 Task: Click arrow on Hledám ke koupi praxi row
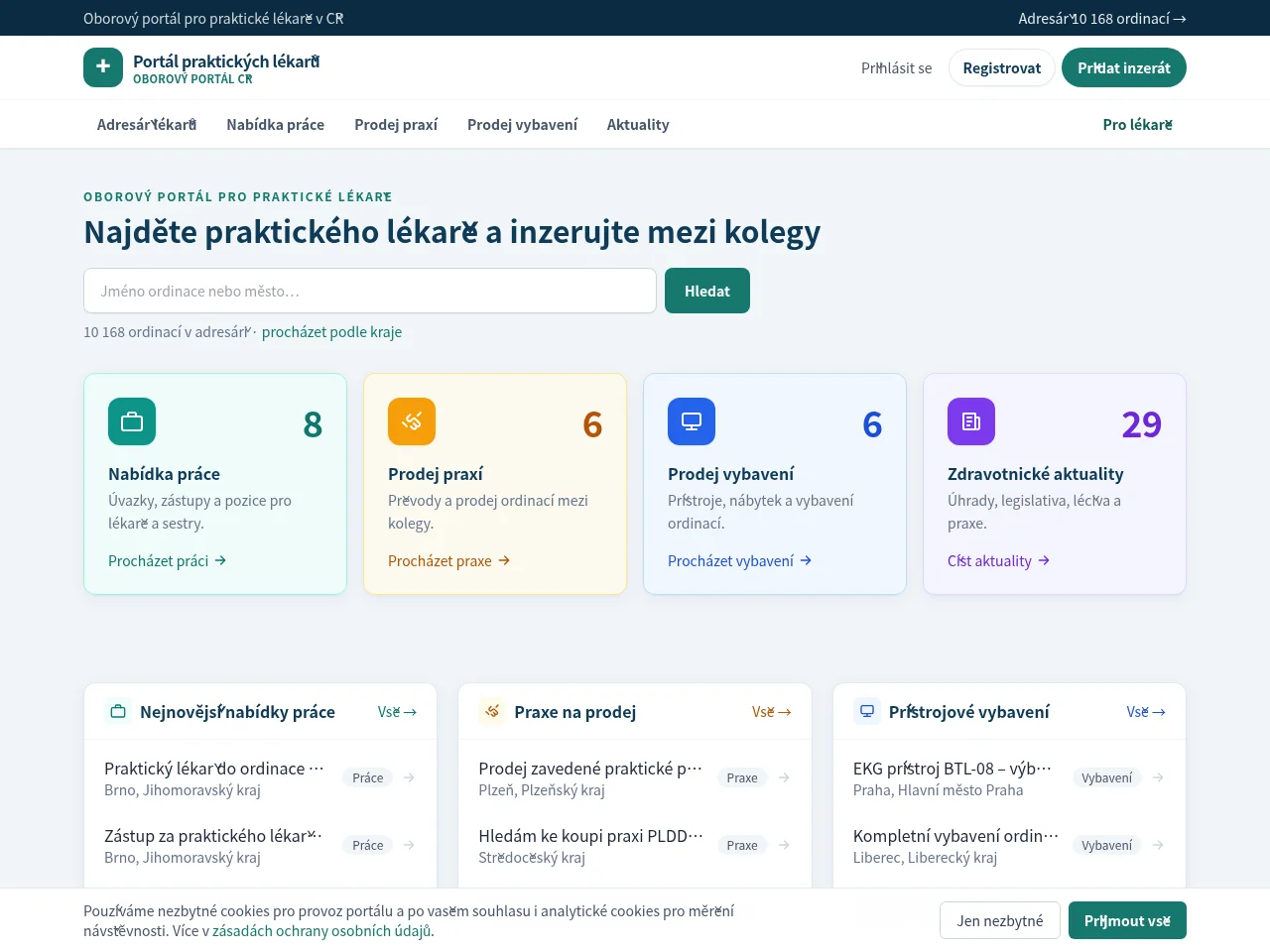click(x=784, y=845)
